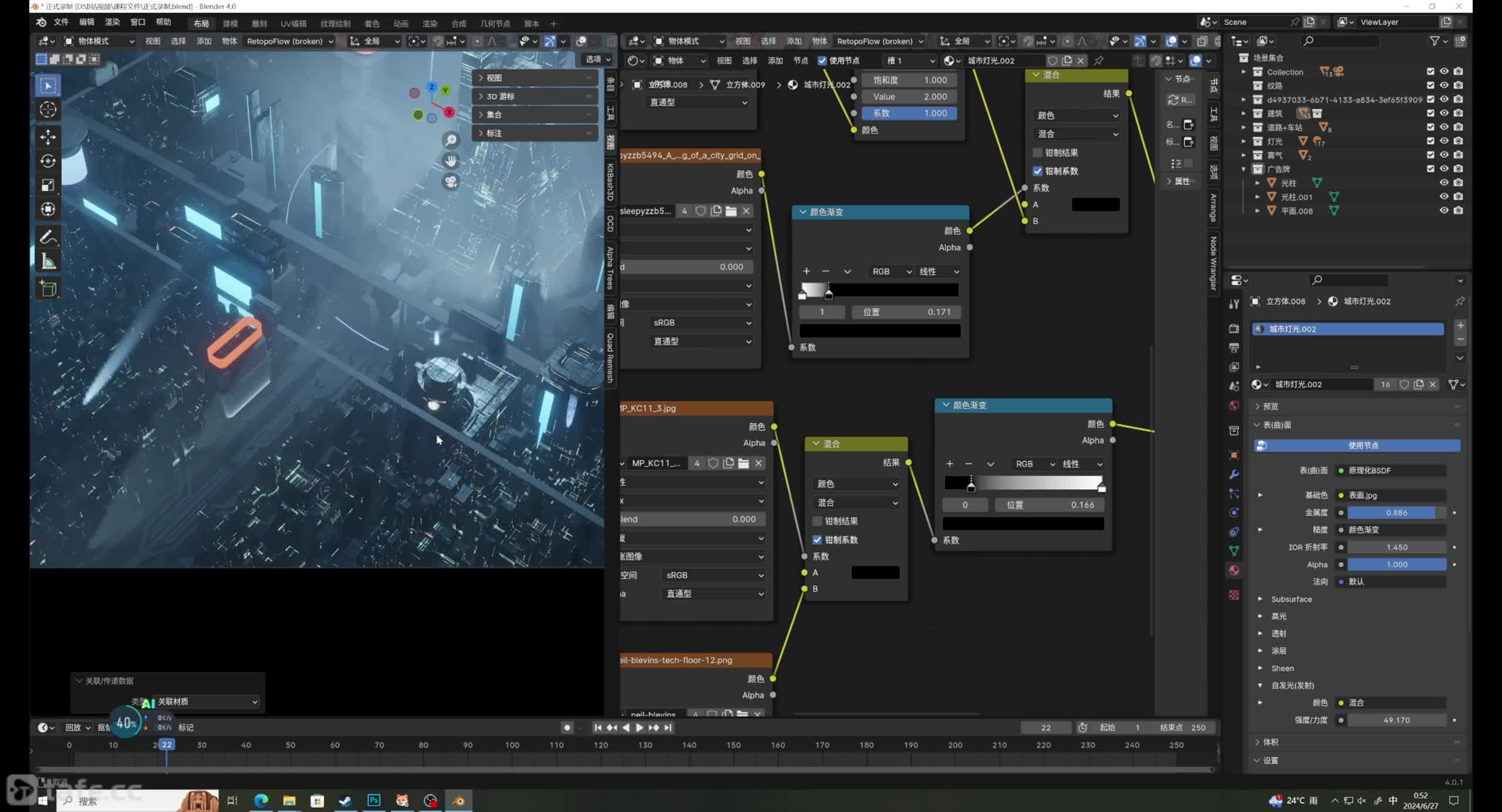Adjust the 金属度 0.886 slider
Screen dimensions: 1502x812
[1396, 513]
